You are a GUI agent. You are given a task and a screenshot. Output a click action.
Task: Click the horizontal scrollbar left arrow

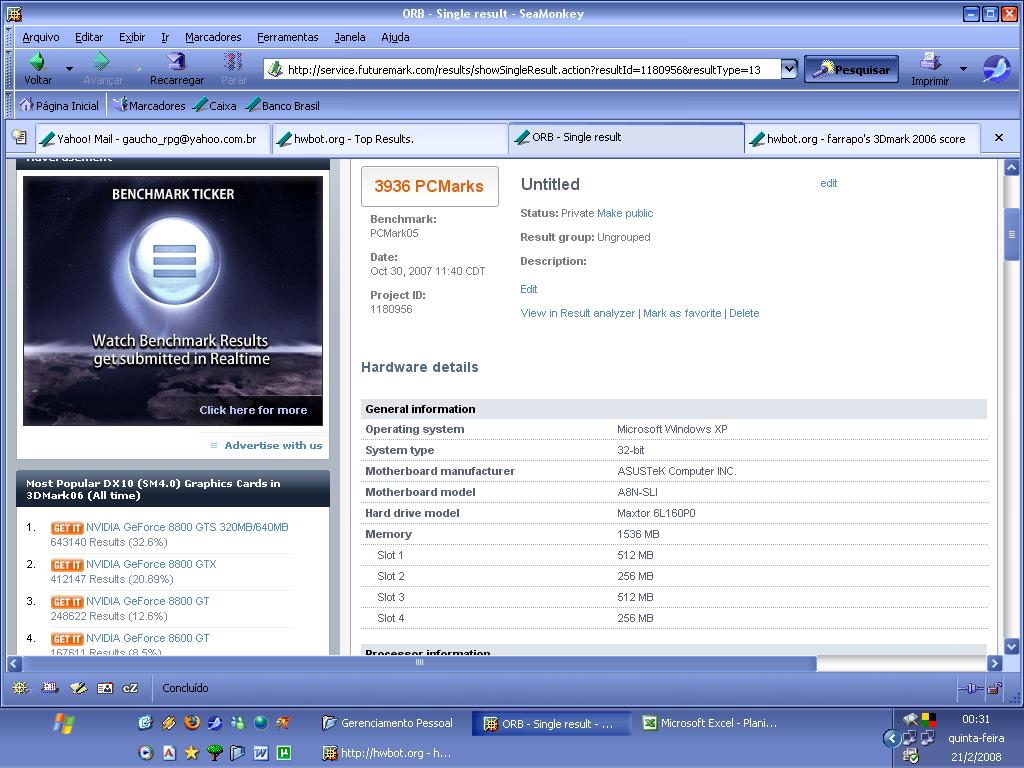pyautogui.click(x=14, y=664)
